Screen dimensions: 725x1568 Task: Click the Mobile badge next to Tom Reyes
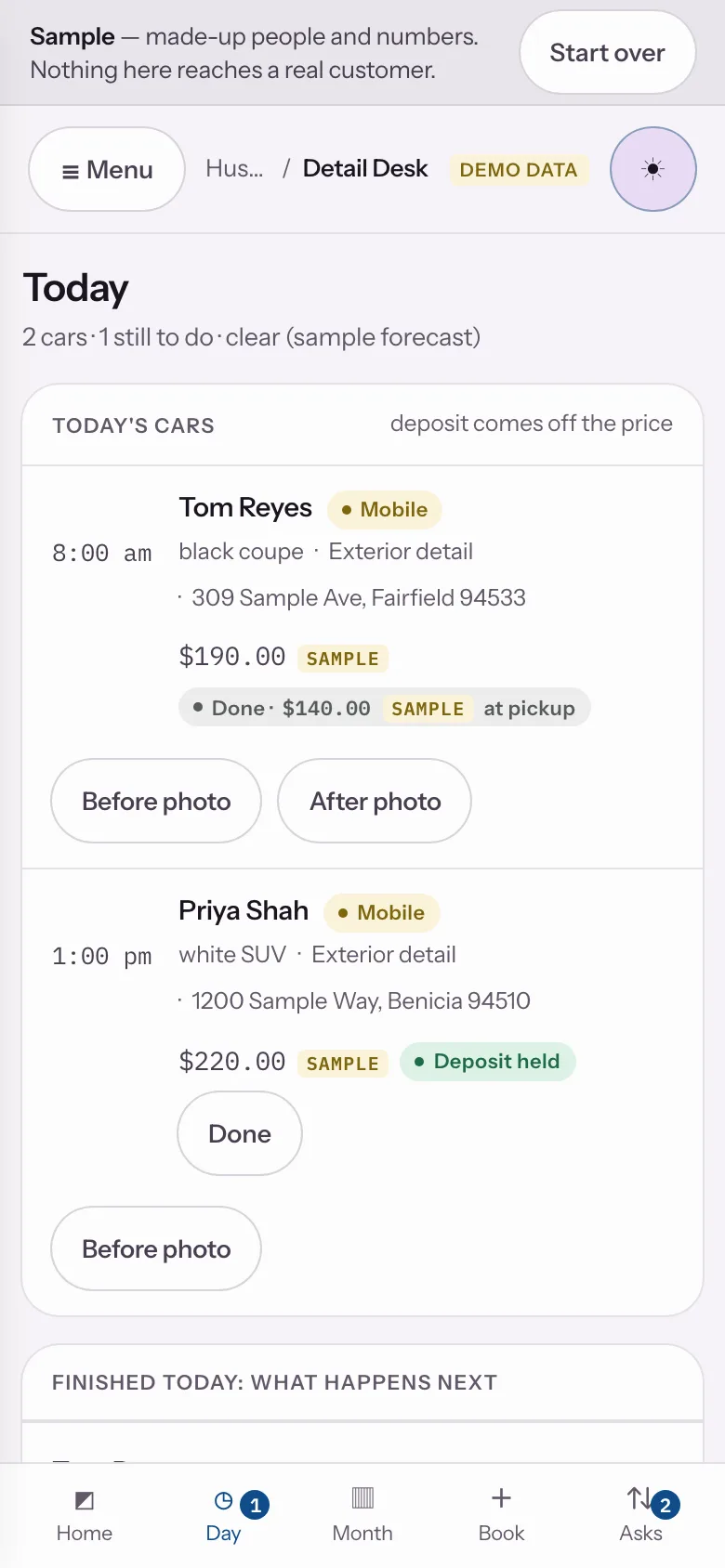click(x=384, y=509)
